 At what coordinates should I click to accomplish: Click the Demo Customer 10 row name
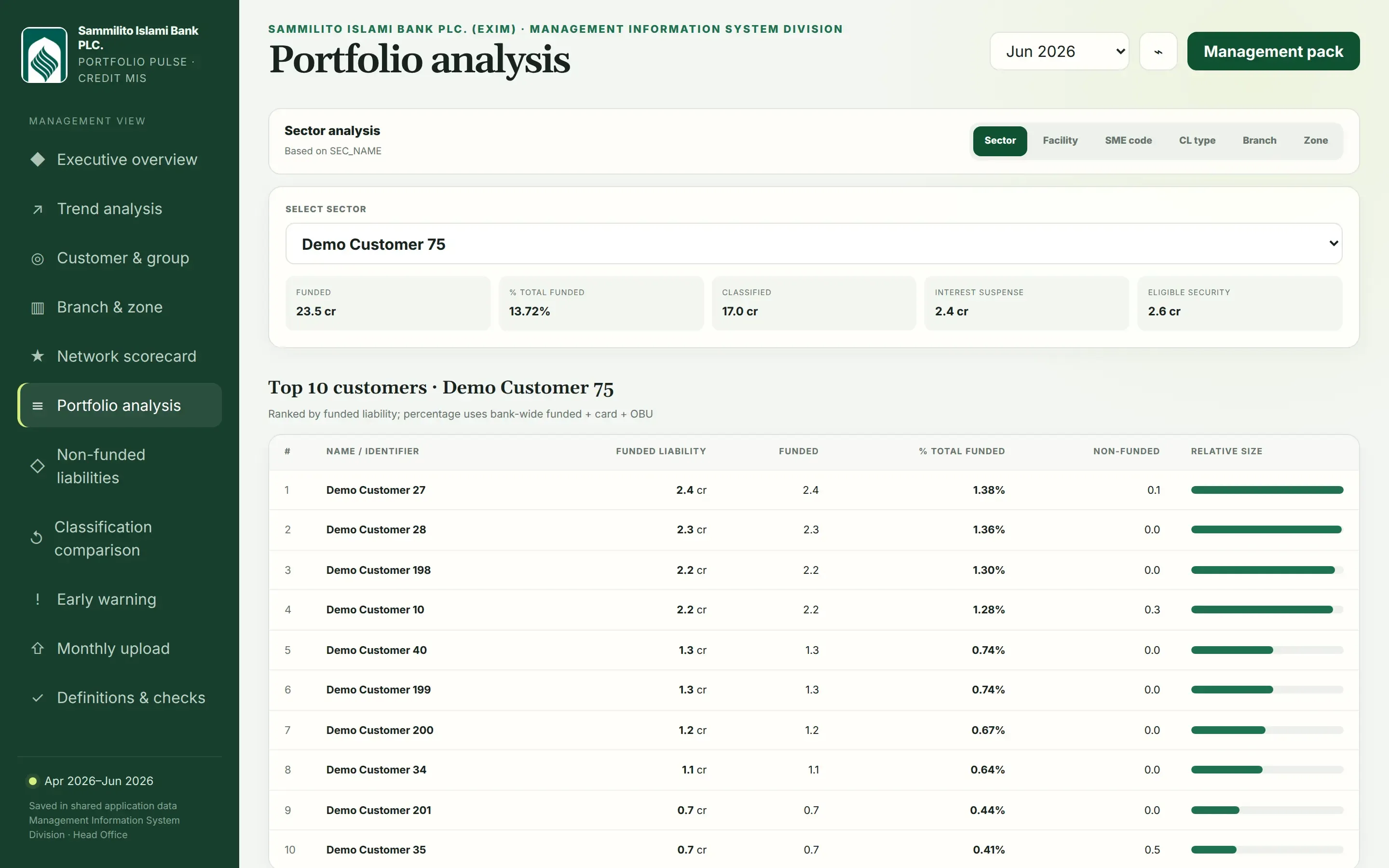[x=375, y=610]
